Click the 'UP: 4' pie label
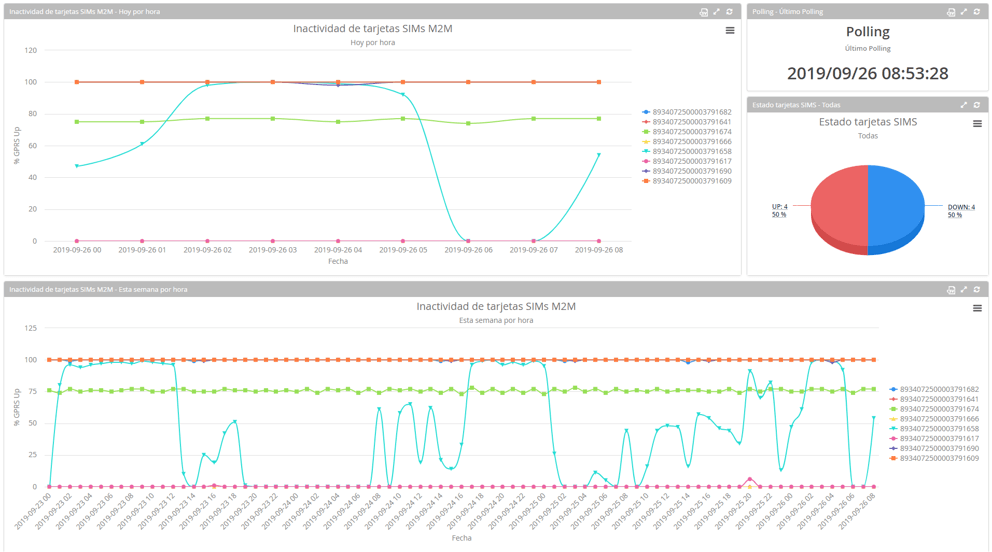 click(x=779, y=208)
